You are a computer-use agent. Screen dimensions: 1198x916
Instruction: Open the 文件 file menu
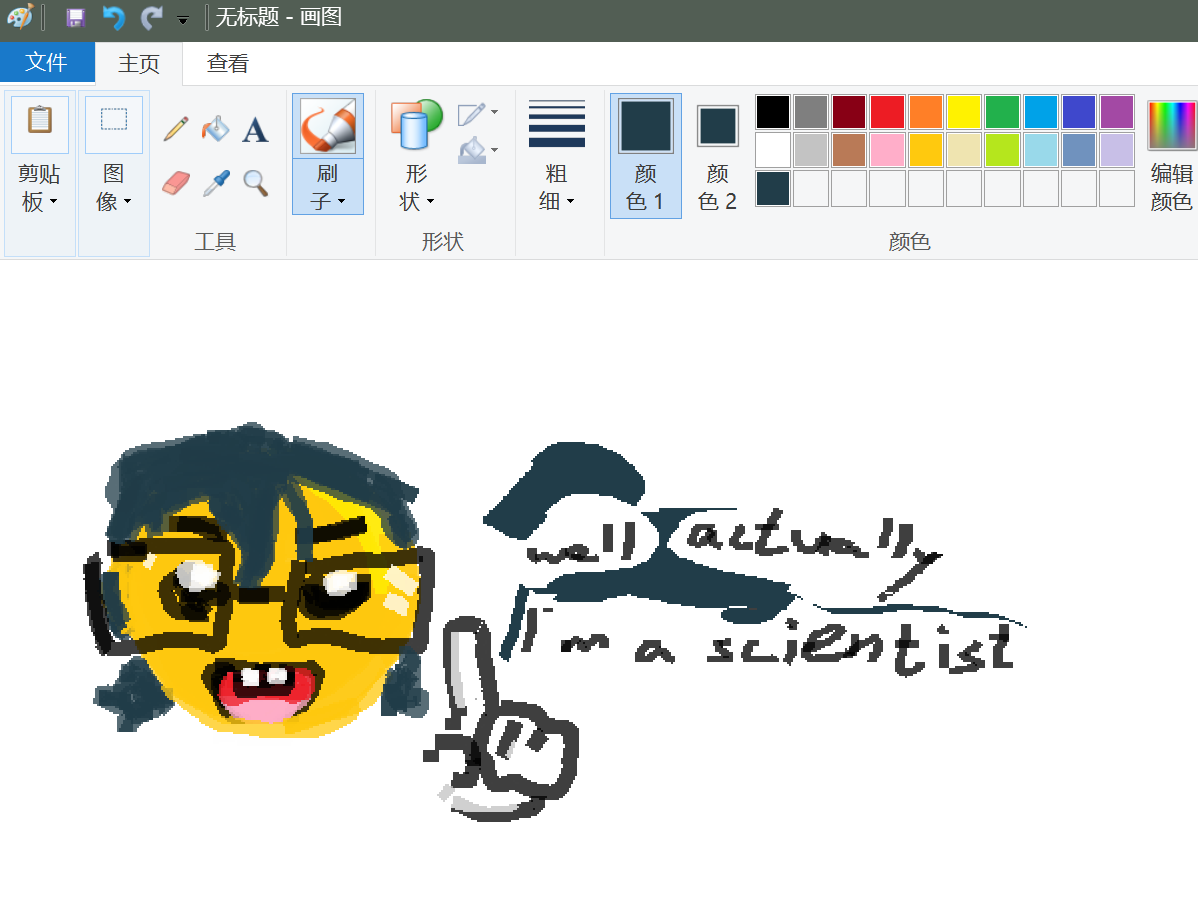47,62
